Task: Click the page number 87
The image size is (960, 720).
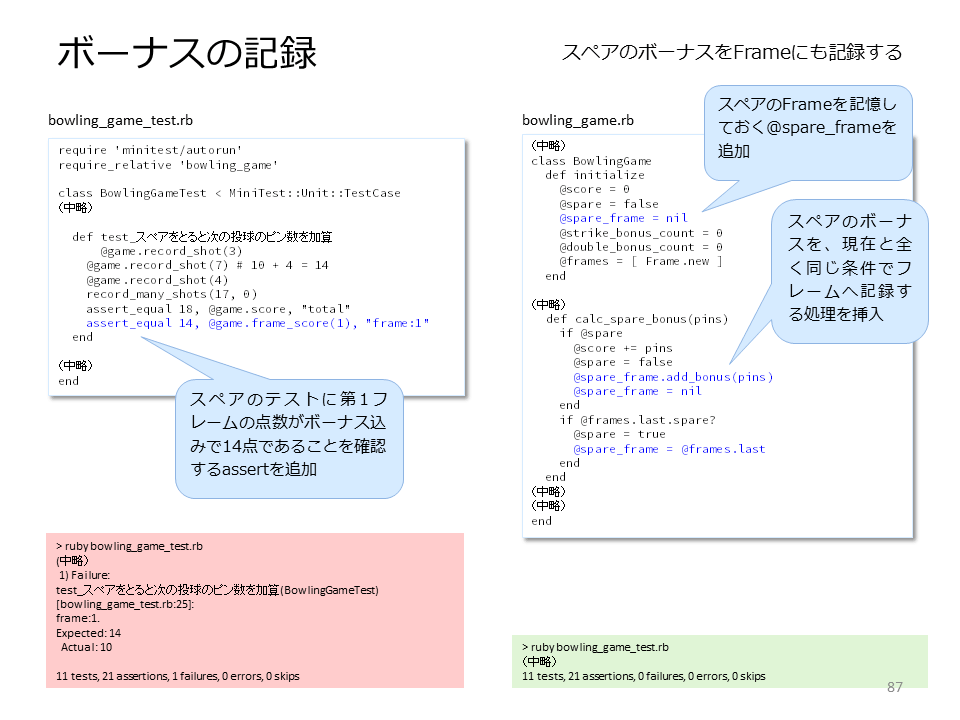Action: (x=894, y=687)
